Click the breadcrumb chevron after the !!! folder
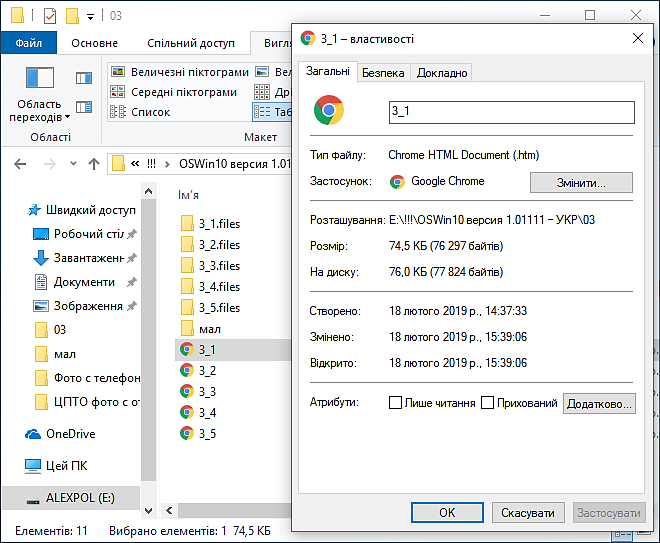 tap(167, 164)
